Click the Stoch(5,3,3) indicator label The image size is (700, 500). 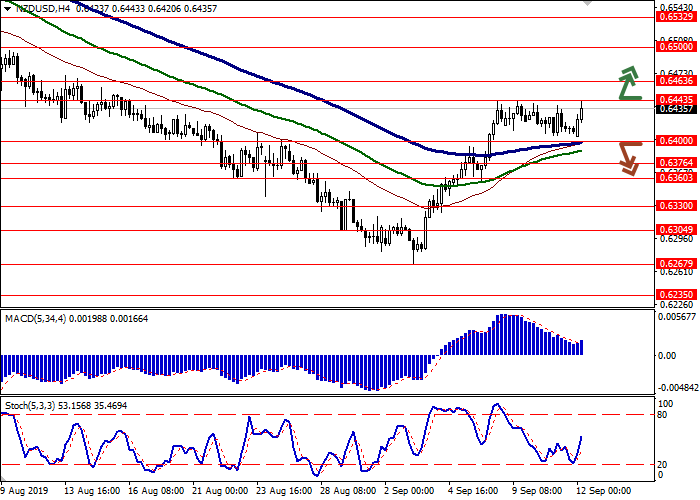[29, 405]
